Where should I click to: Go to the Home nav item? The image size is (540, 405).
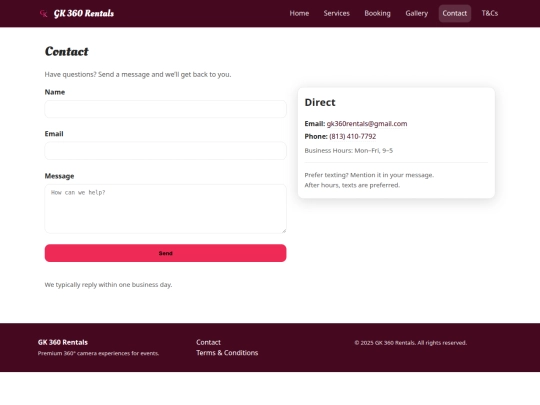(x=299, y=13)
